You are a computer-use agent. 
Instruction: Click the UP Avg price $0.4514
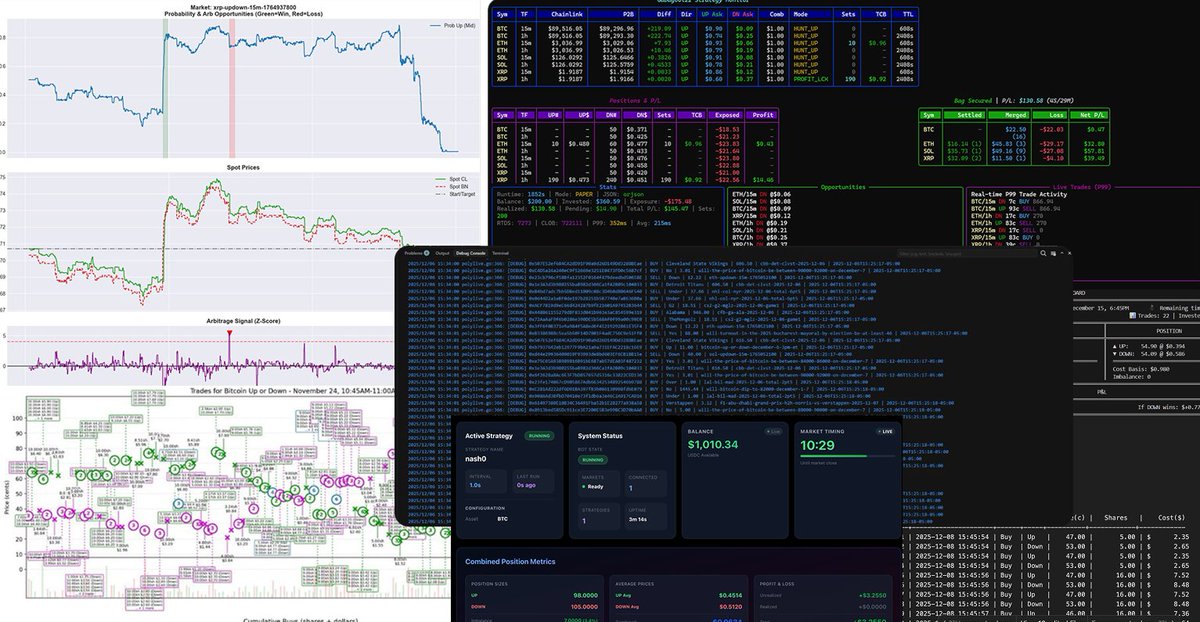(x=730, y=595)
